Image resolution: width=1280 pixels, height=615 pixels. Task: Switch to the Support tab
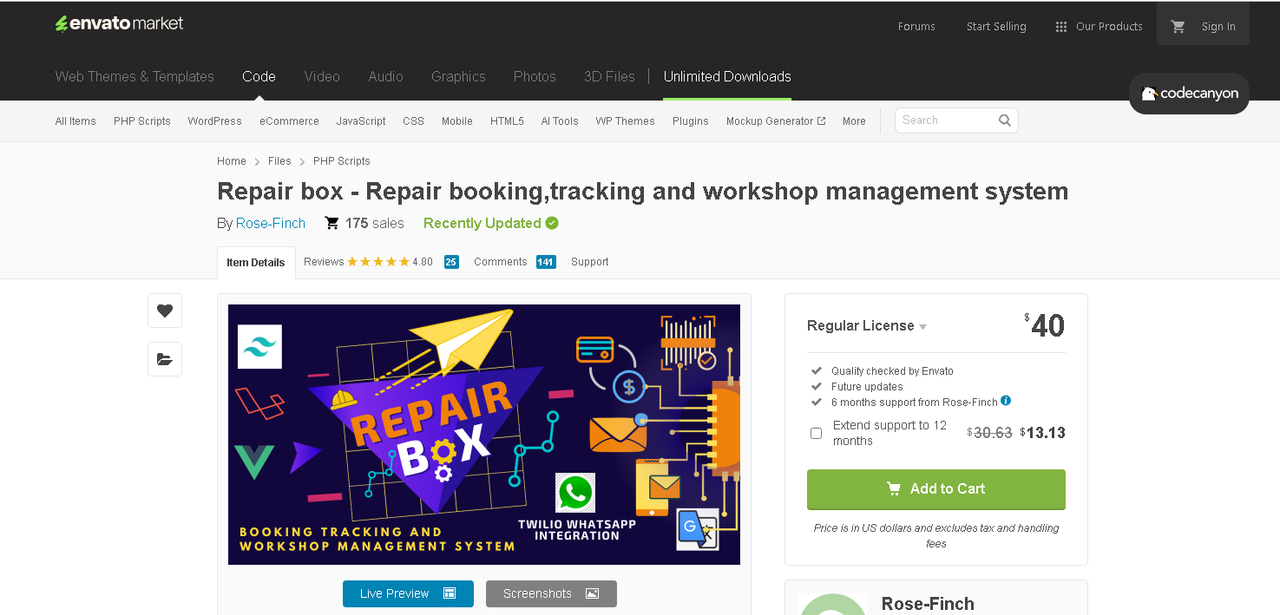click(590, 262)
